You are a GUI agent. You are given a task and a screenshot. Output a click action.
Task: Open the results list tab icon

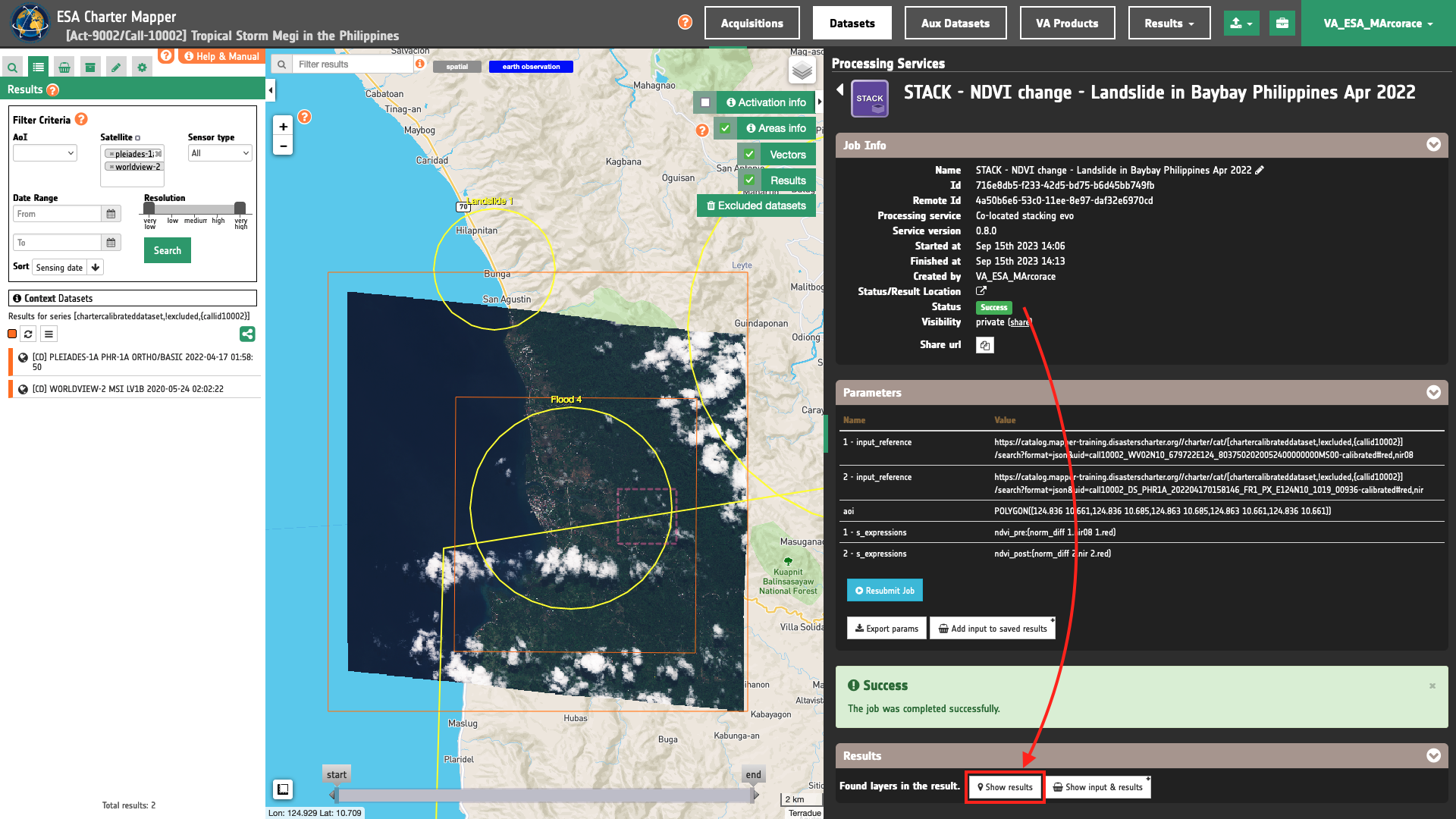(38, 67)
